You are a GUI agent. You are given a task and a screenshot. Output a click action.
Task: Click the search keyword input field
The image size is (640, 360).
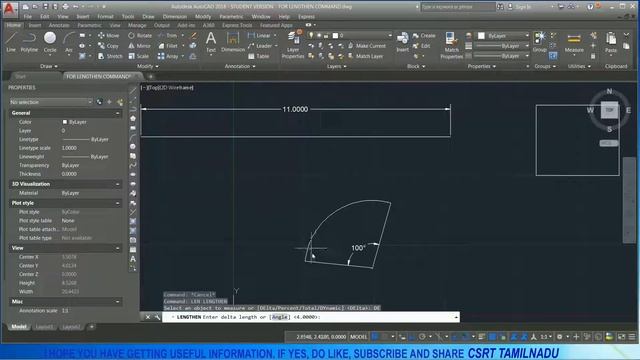pos(457,7)
